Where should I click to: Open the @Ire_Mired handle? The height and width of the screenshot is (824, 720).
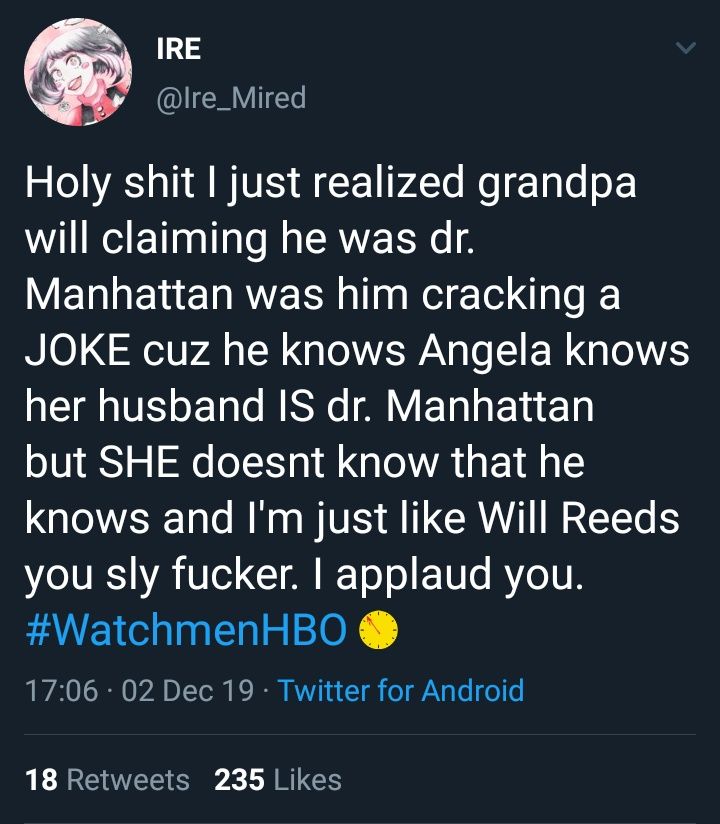231,98
